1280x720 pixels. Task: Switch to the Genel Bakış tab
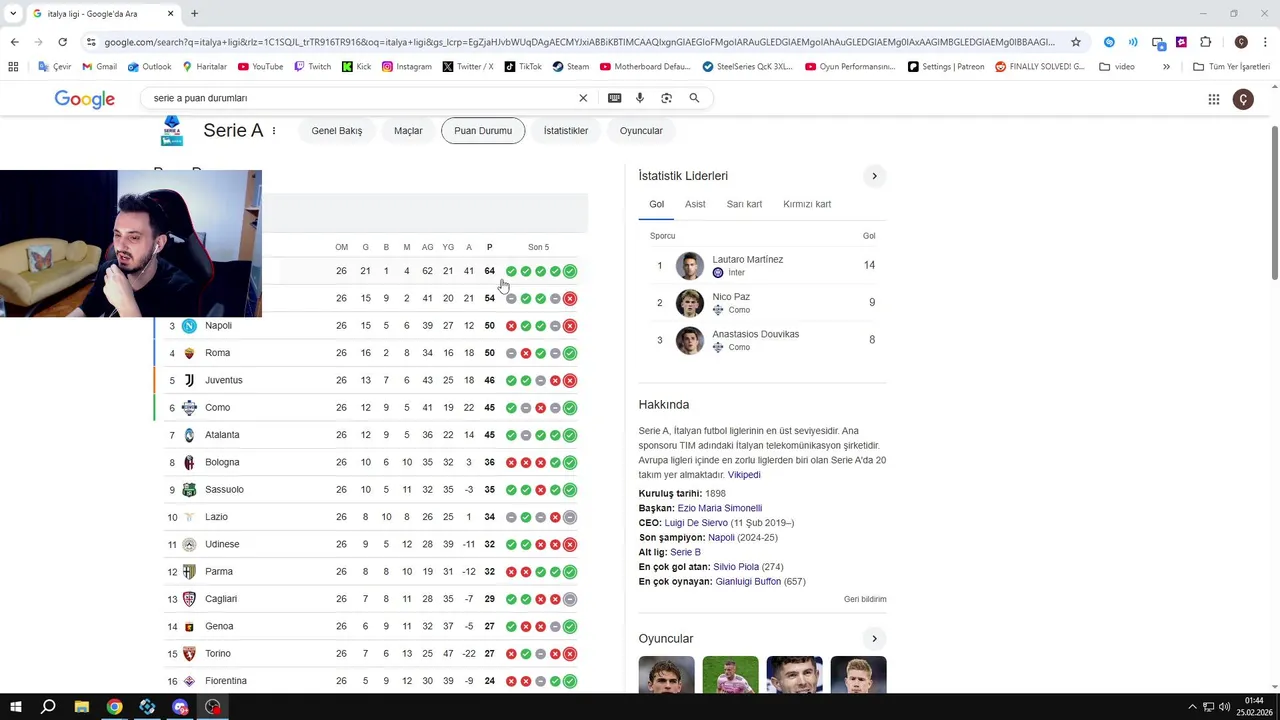tap(337, 131)
